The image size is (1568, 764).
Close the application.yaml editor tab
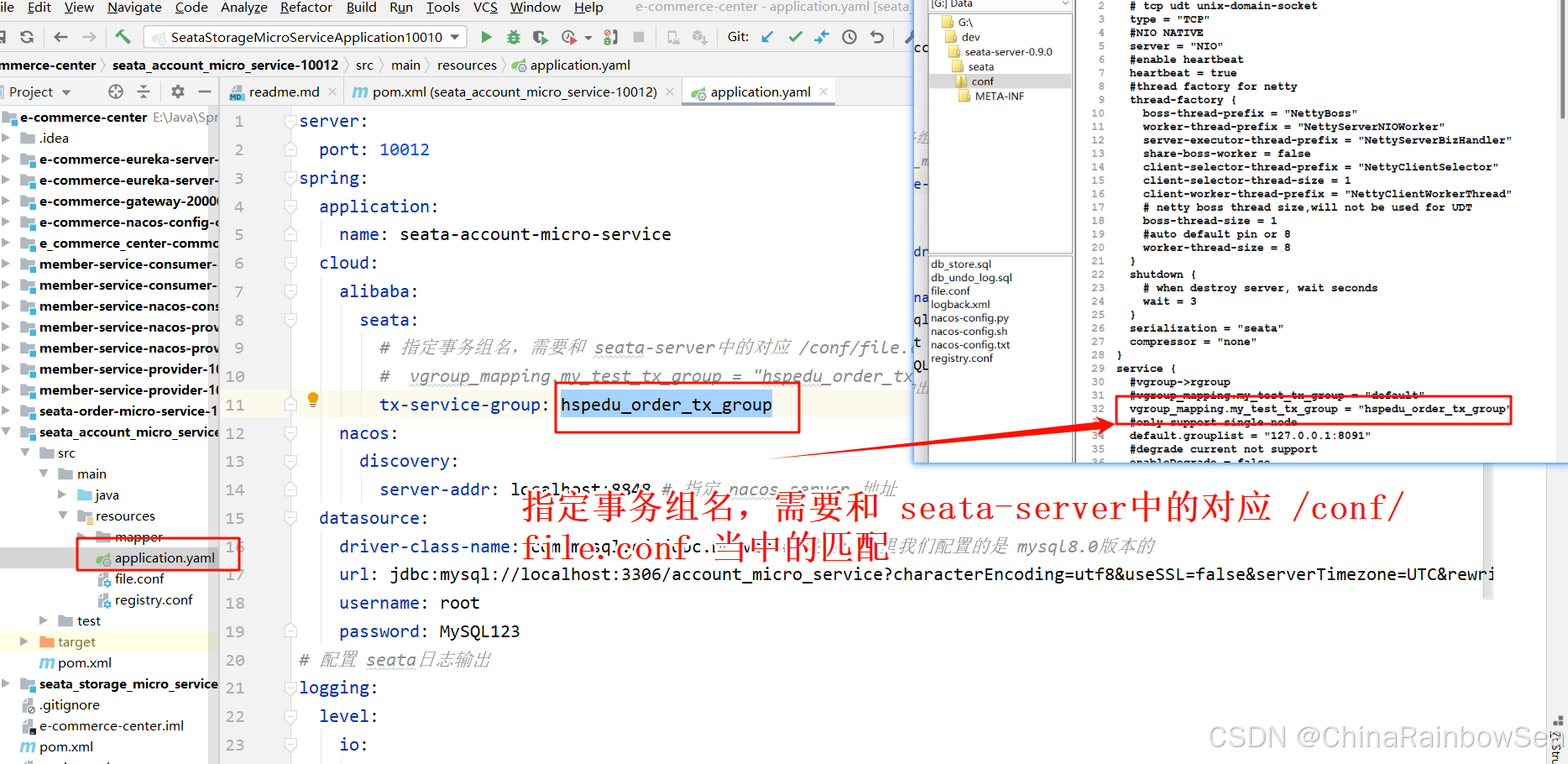tap(823, 92)
